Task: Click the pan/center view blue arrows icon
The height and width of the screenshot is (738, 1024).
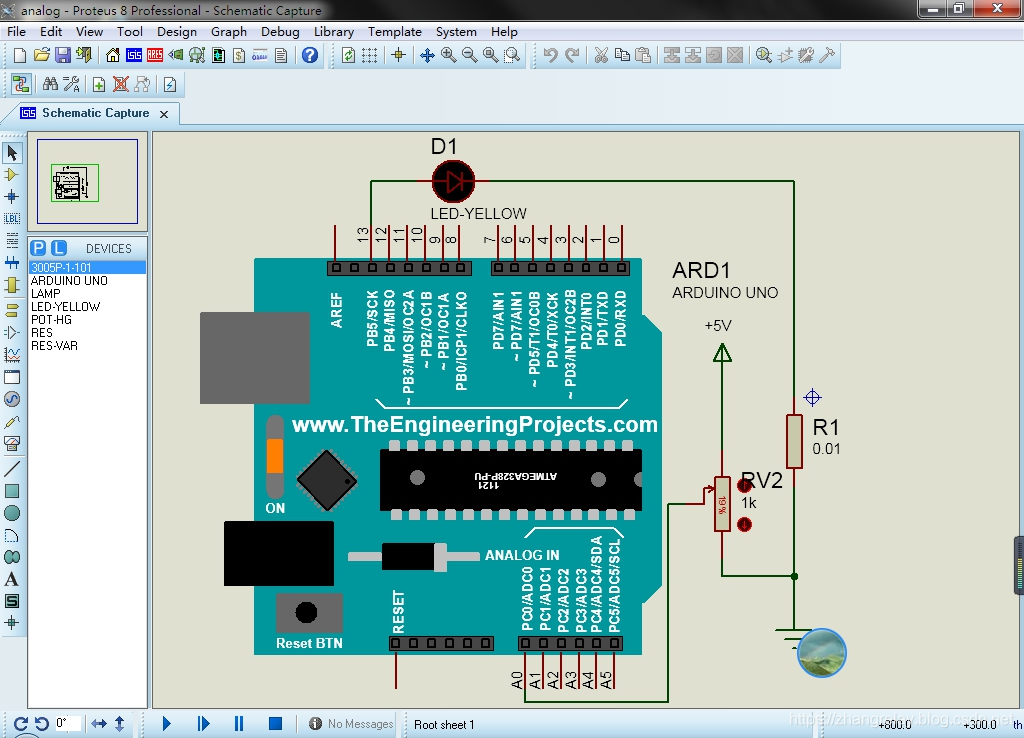Action: point(427,56)
